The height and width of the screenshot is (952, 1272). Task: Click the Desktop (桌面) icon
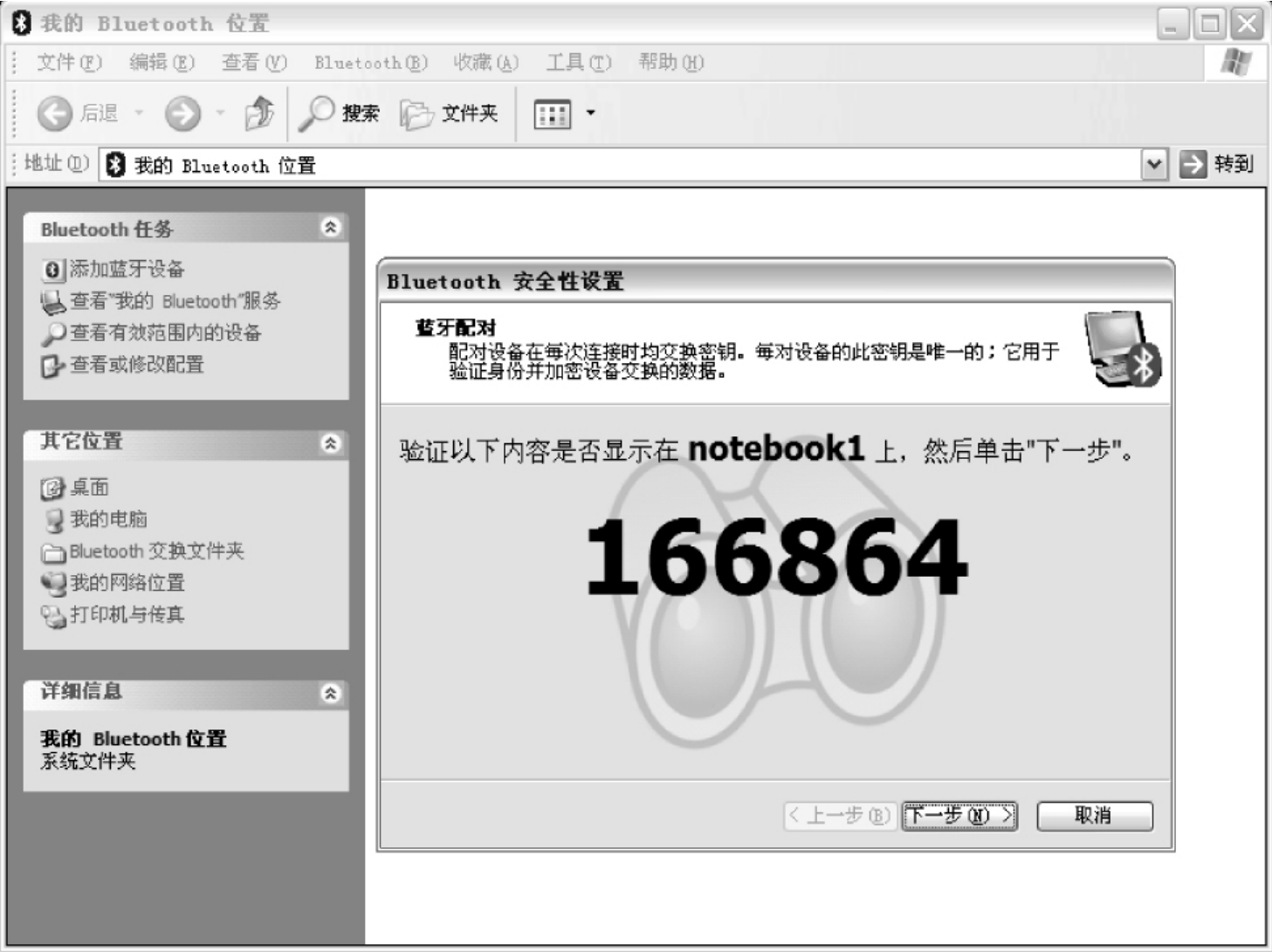52,489
